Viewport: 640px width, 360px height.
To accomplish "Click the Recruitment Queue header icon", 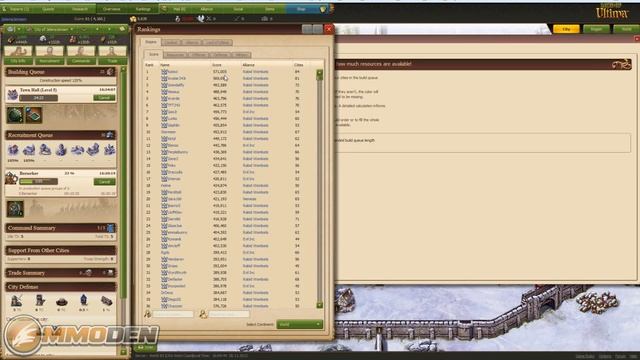I will [x=110, y=135].
